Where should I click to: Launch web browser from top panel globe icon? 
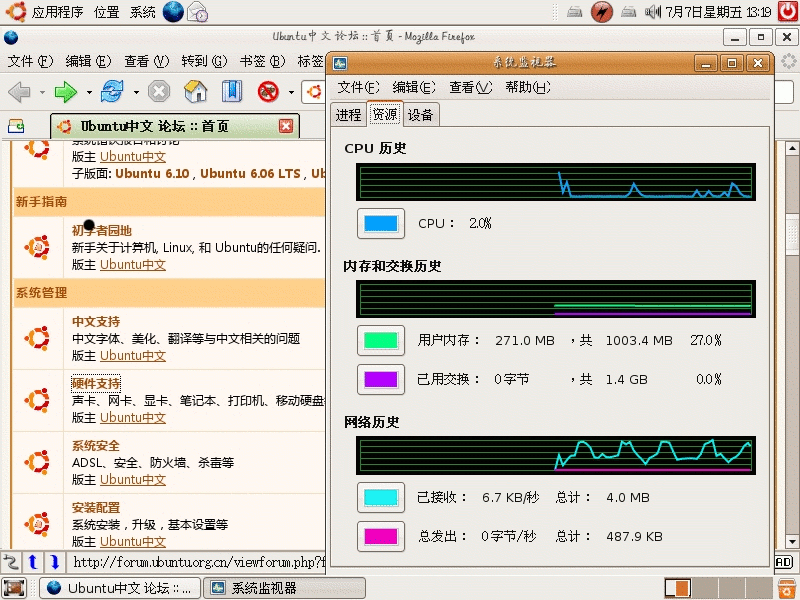(x=173, y=12)
